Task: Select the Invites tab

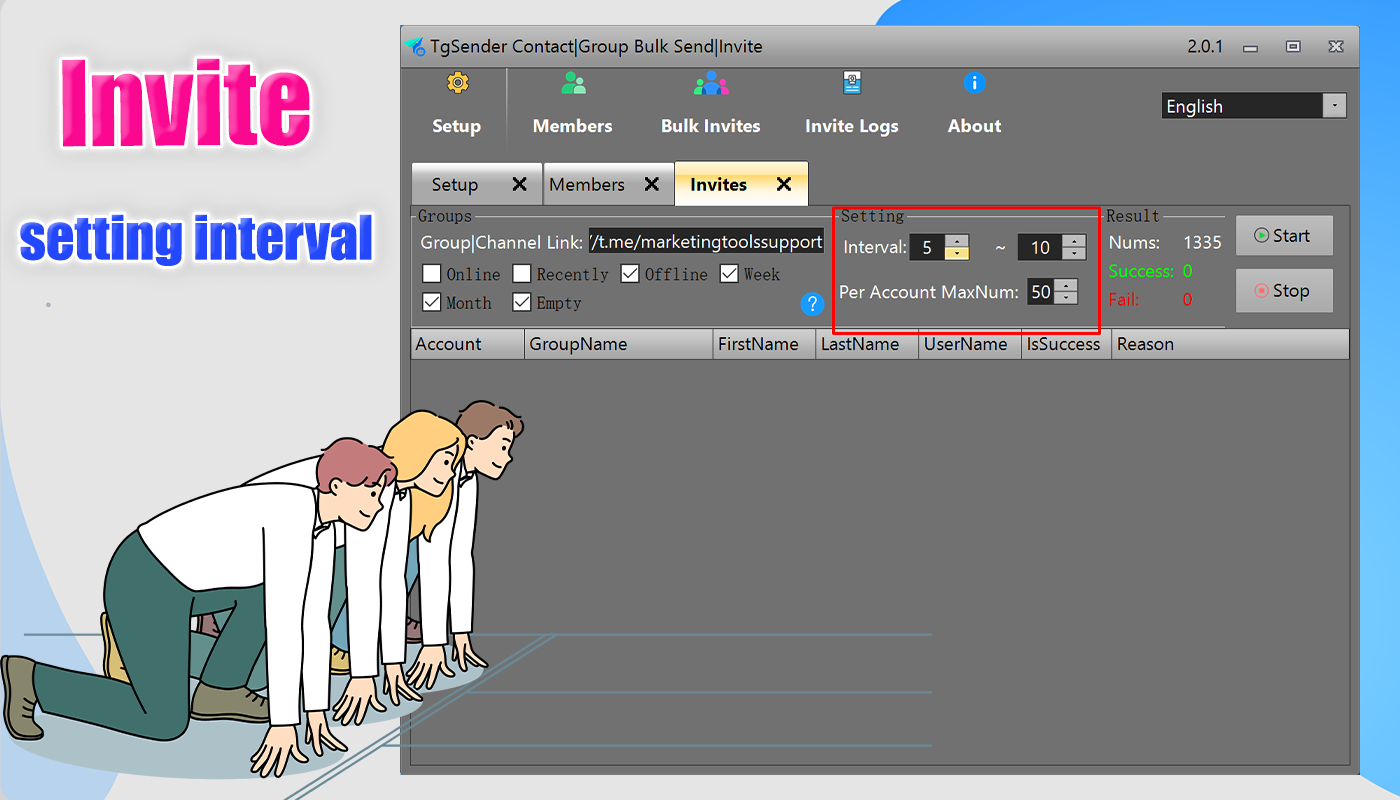Action: pyautogui.click(x=718, y=185)
